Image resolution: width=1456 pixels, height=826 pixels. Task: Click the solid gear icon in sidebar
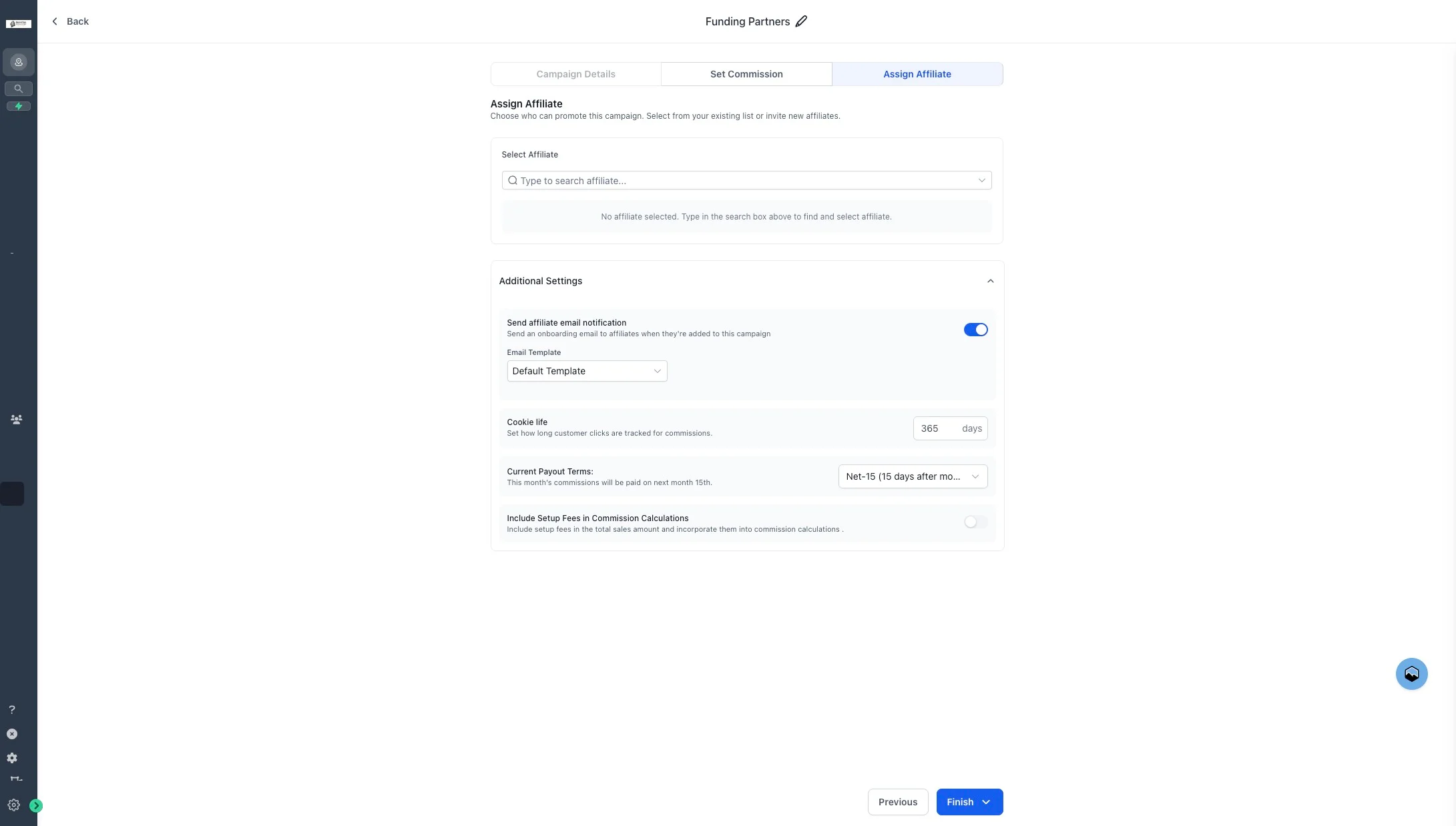pos(12,758)
